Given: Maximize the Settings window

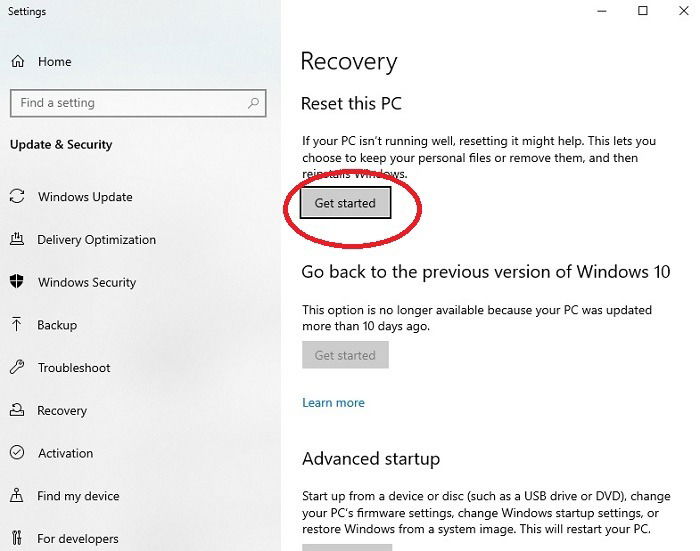Looking at the screenshot, I should 643,11.
